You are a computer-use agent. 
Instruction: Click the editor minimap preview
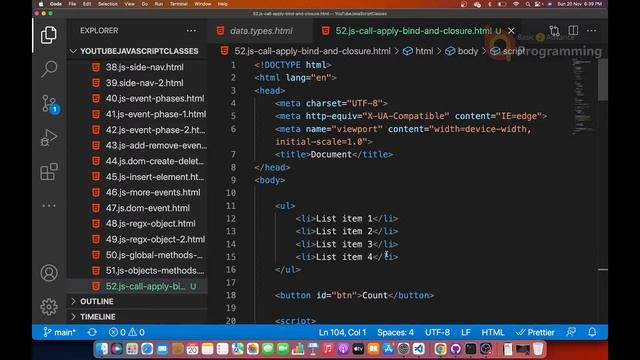tap(583, 96)
